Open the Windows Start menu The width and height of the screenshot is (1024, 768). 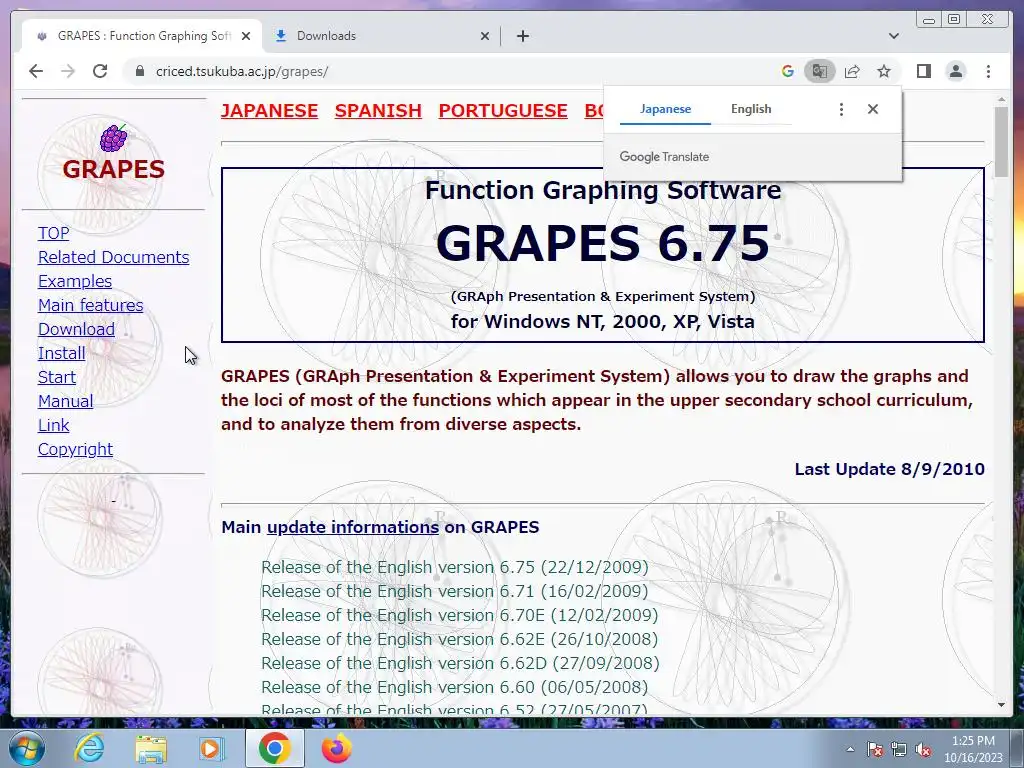[x=26, y=748]
